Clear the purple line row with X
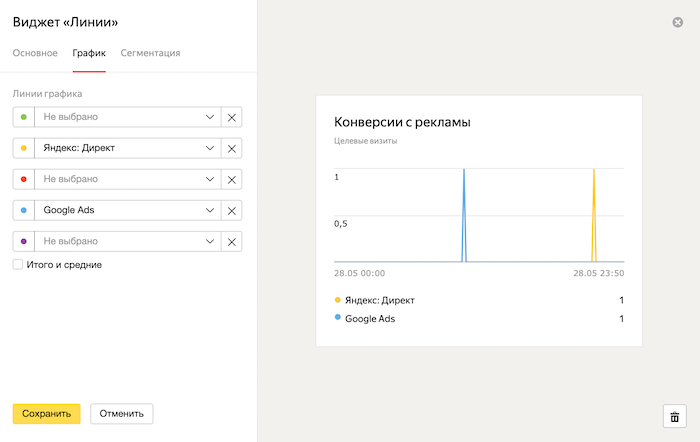700x442 pixels. click(x=232, y=241)
